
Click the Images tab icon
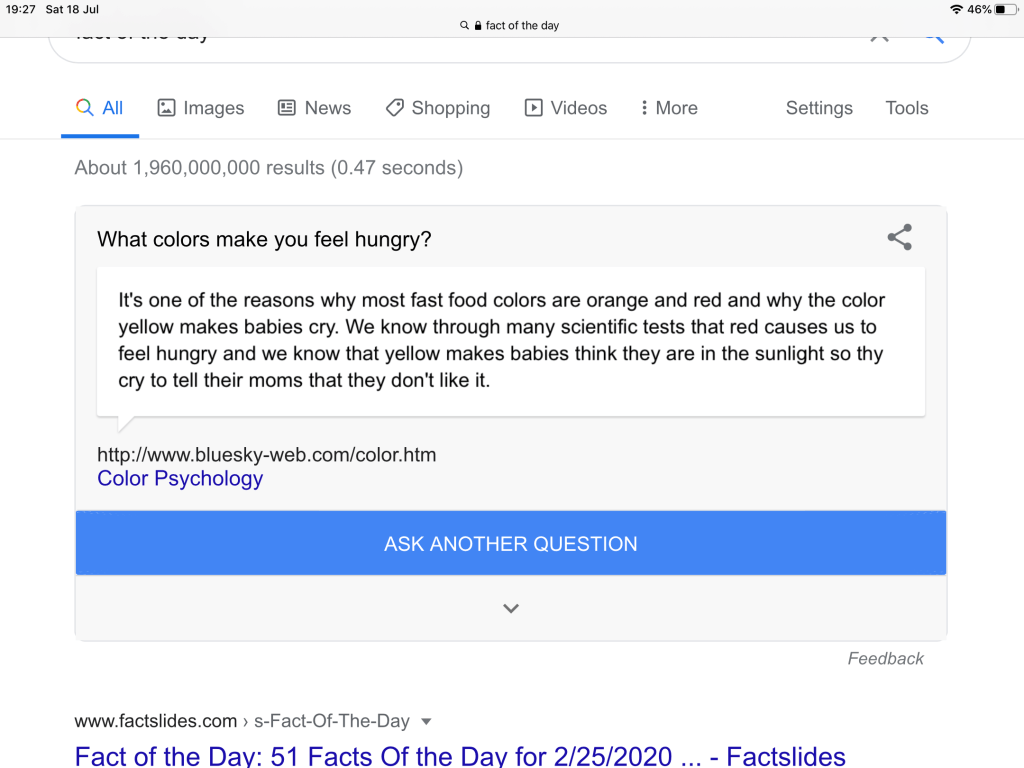167,108
